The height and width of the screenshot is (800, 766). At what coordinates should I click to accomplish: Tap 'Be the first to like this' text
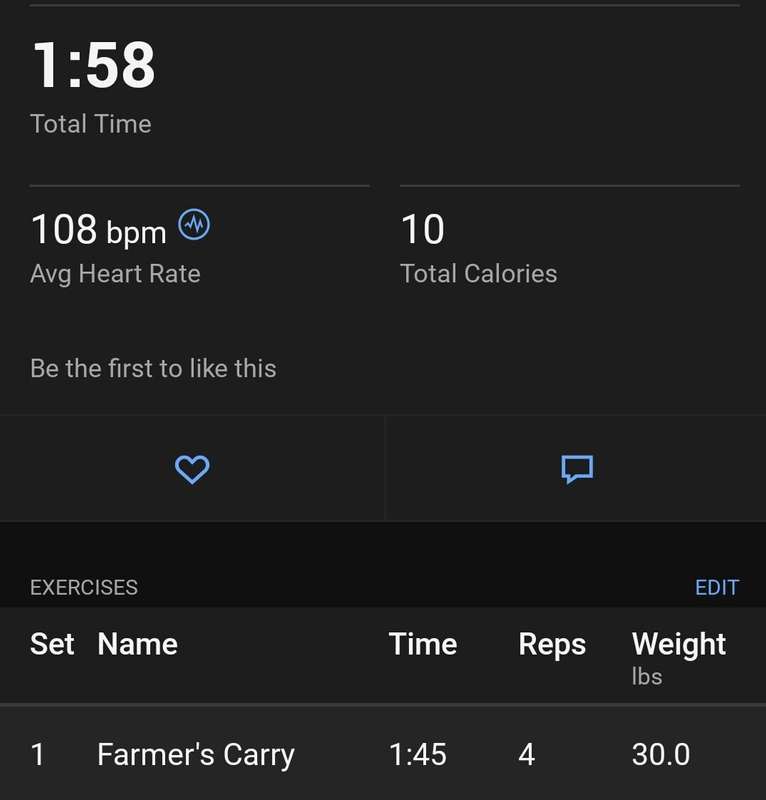tap(153, 368)
